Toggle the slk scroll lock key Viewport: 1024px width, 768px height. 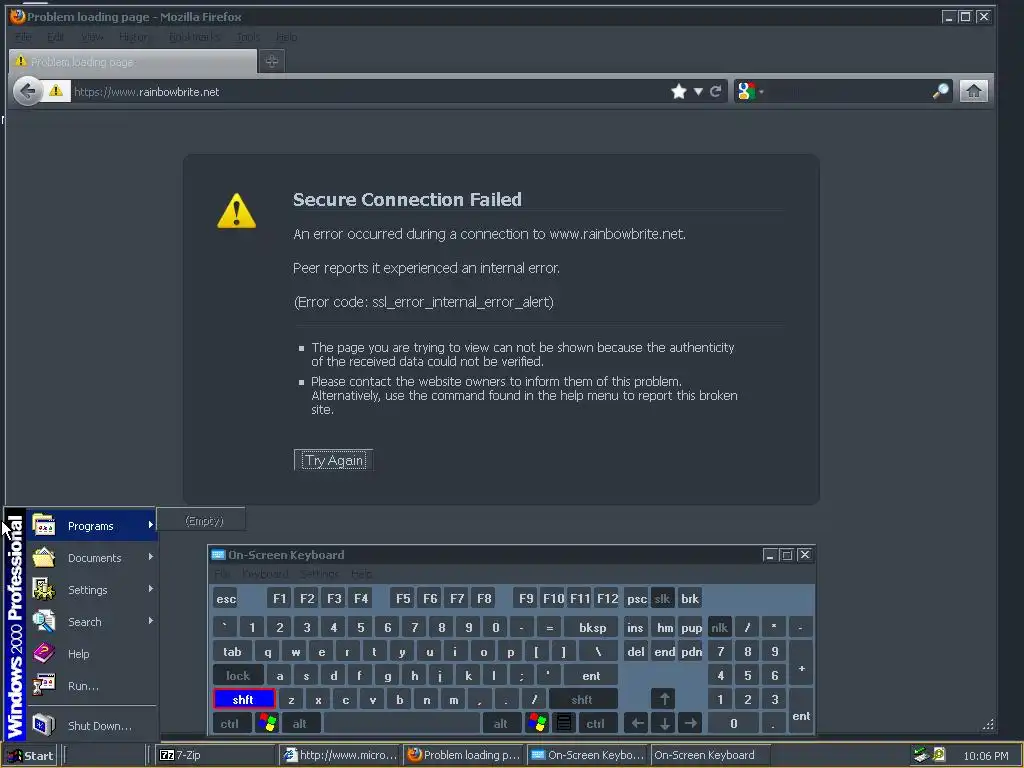click(662, 598)
